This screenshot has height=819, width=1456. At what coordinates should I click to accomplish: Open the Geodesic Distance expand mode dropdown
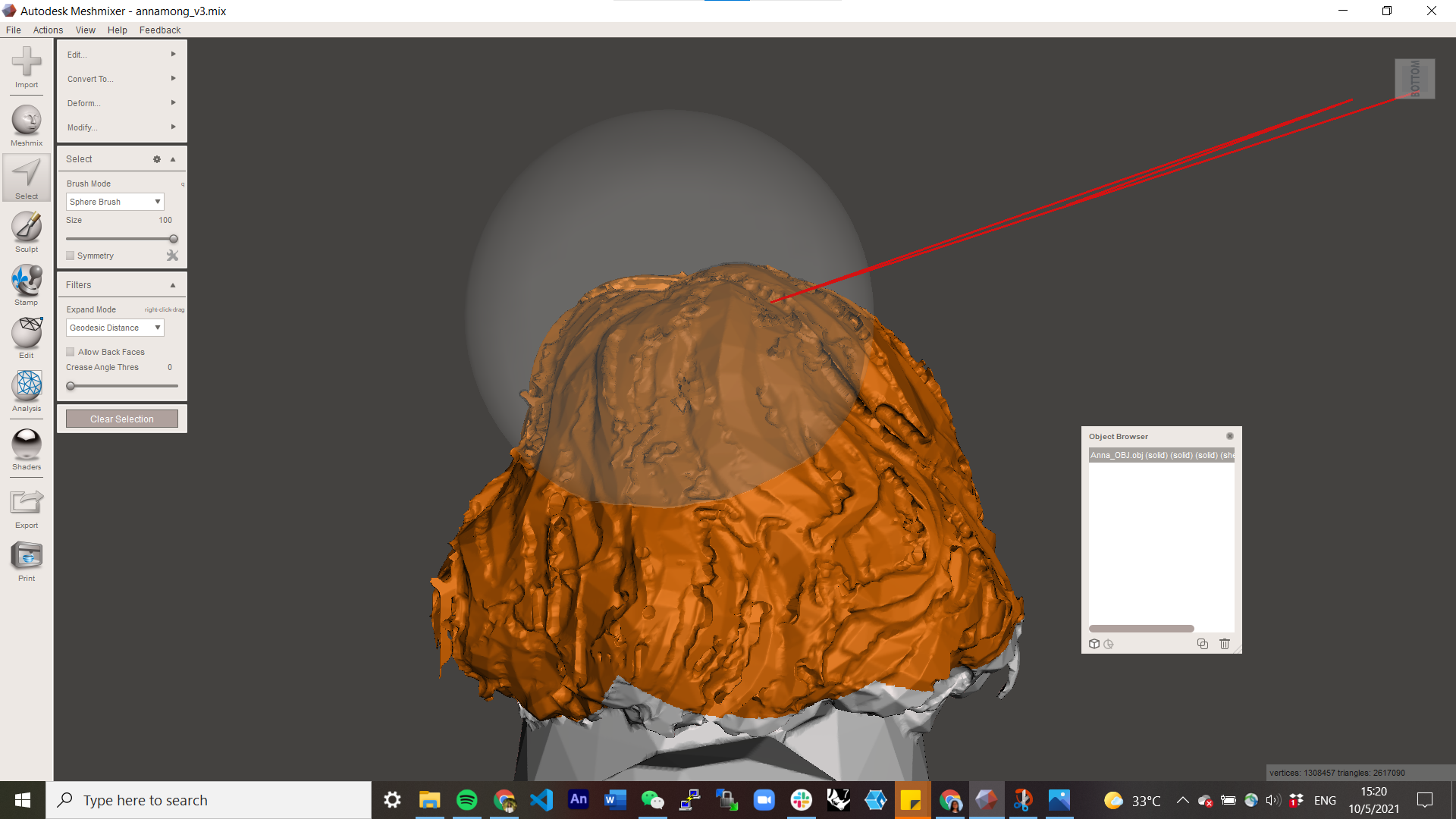115,328
